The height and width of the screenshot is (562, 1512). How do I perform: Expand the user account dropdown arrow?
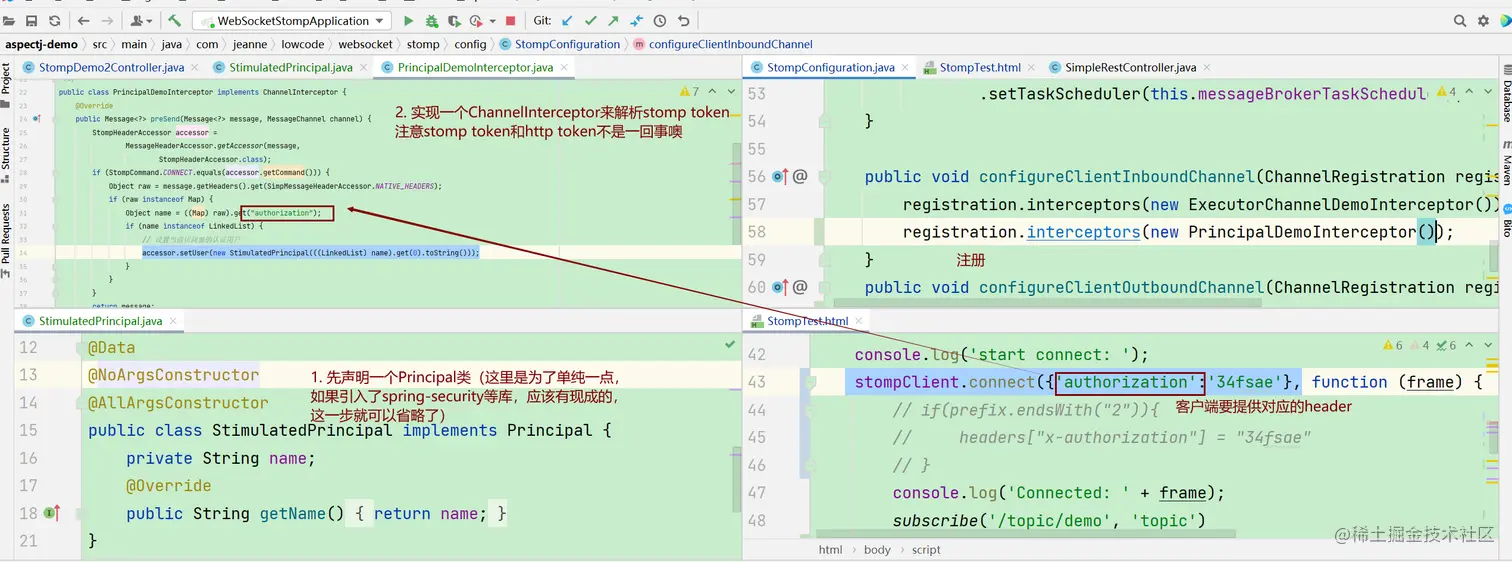pos(148,21)
